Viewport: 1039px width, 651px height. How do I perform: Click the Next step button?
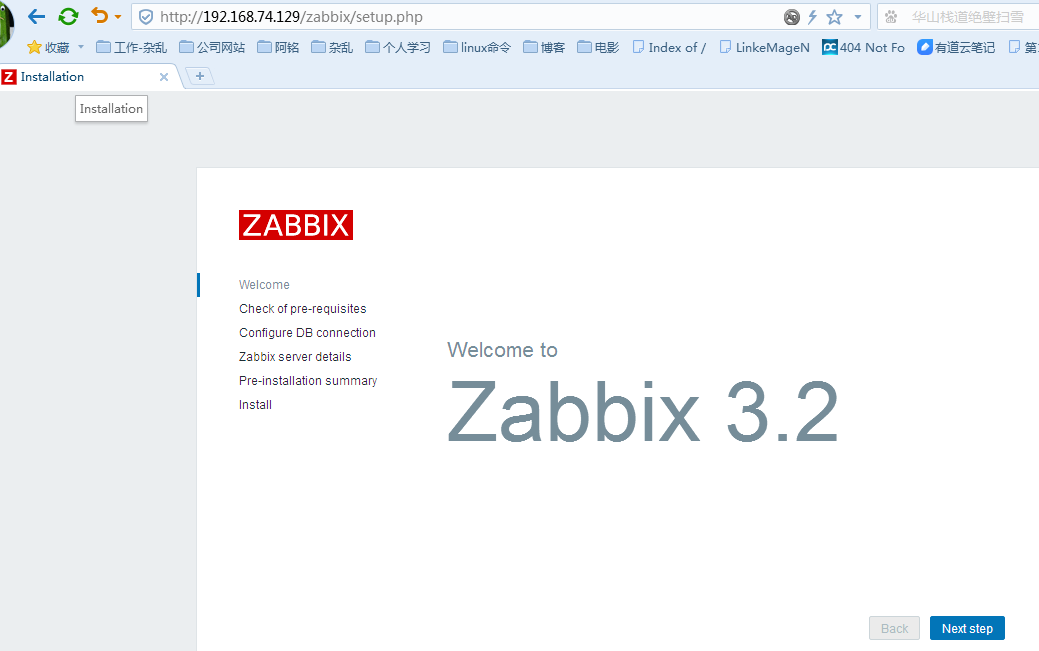click(967, 628)
